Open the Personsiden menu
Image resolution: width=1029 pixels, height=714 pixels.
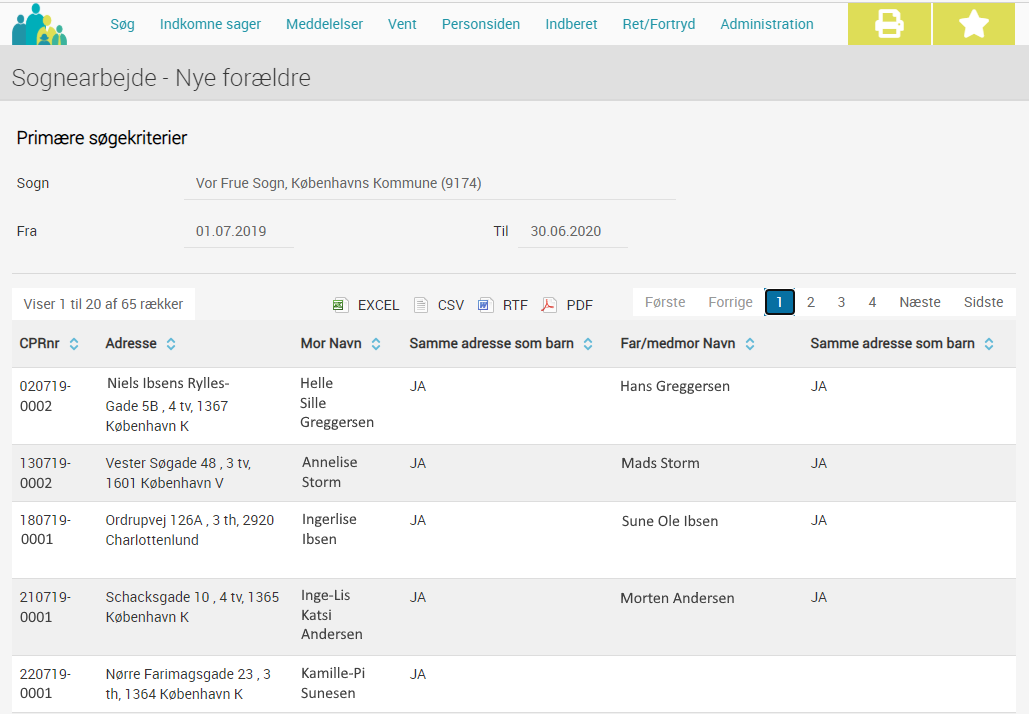coord(481,24)
